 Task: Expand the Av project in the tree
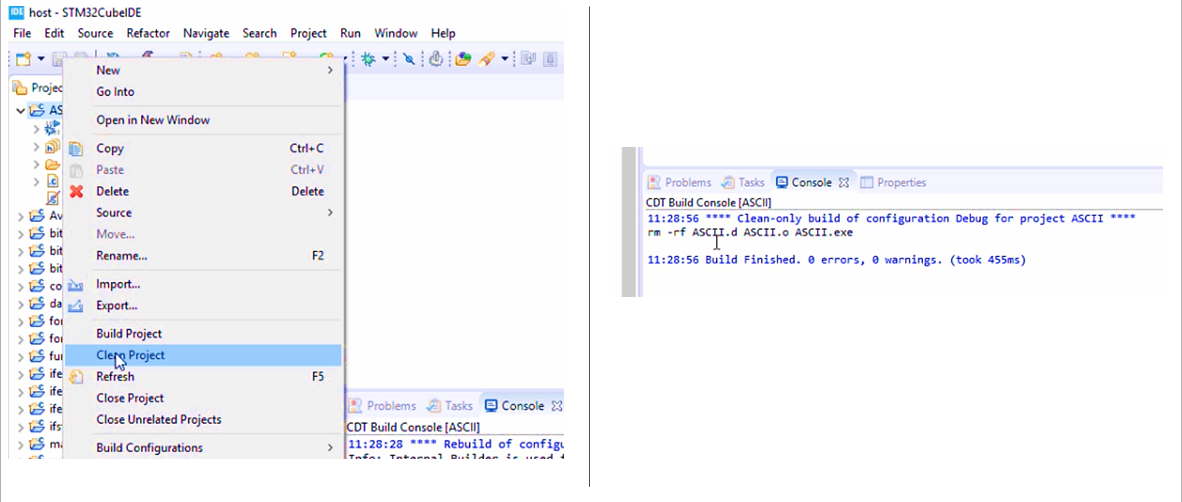click(20, 216)
